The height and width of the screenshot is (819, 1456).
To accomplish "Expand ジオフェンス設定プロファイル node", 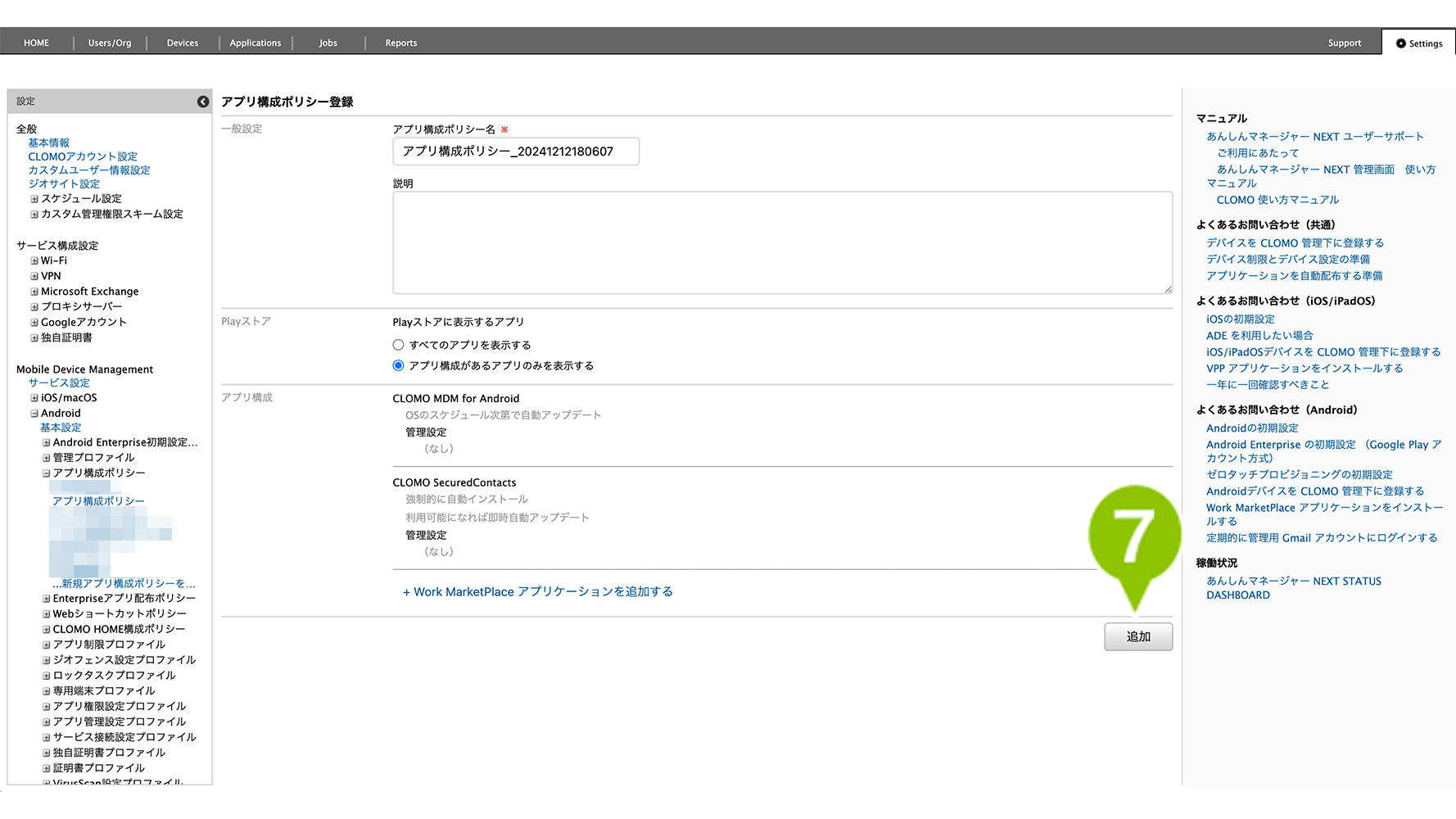I will coord(47,661).
